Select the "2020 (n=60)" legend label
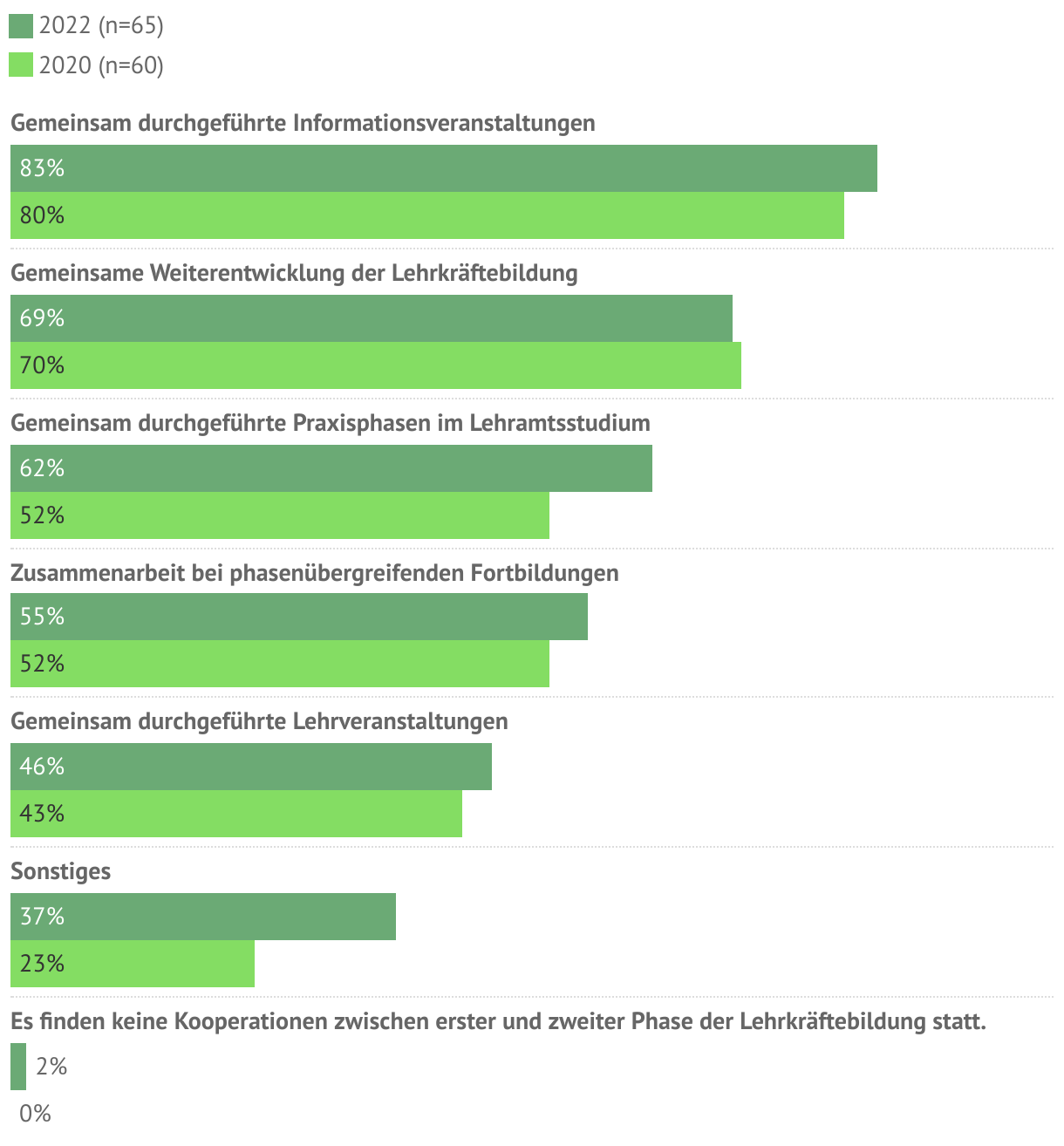1064x1146 pixels. click(x=101, y=65)
